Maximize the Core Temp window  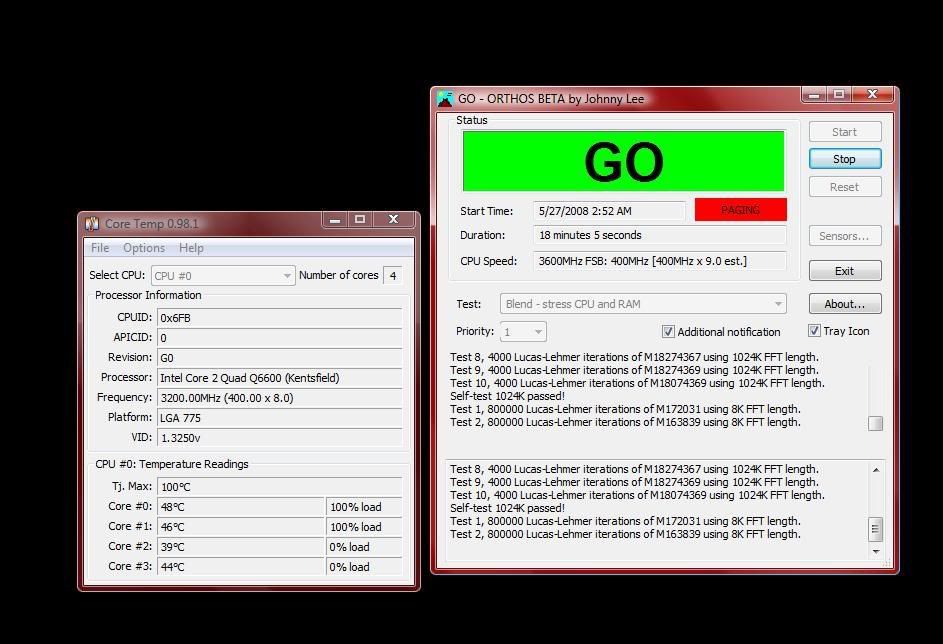(360, 219)
